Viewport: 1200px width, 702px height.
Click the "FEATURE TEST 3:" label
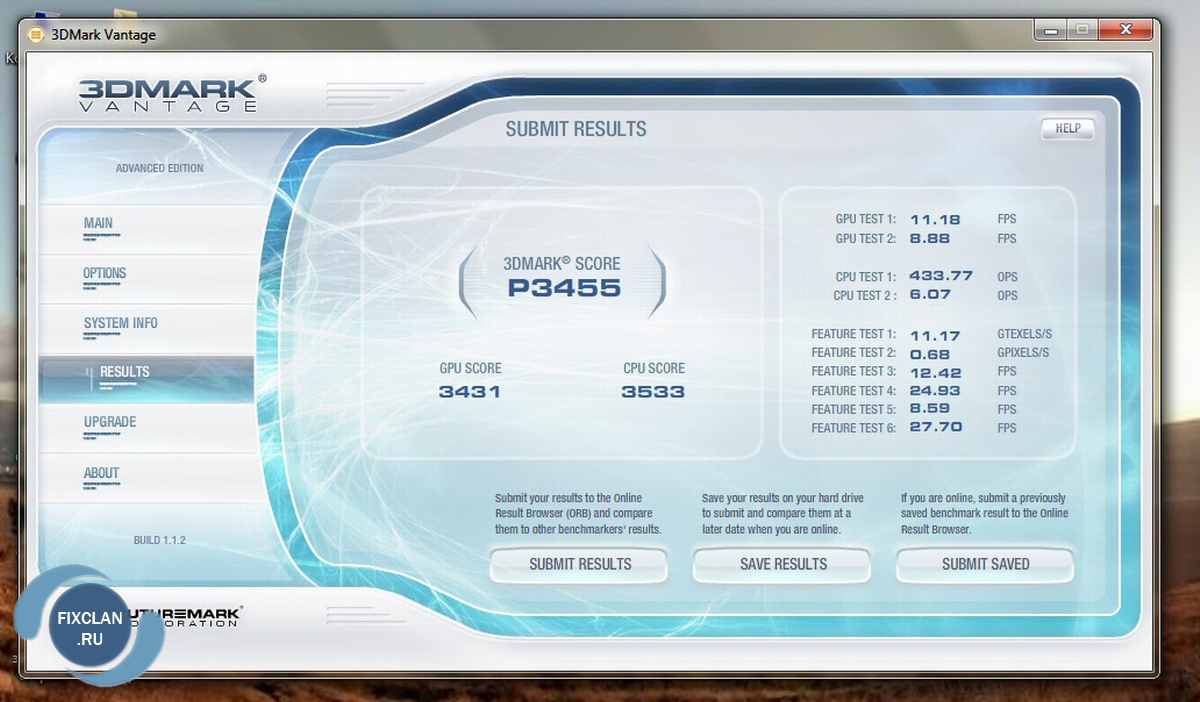(x=854, y=372)
